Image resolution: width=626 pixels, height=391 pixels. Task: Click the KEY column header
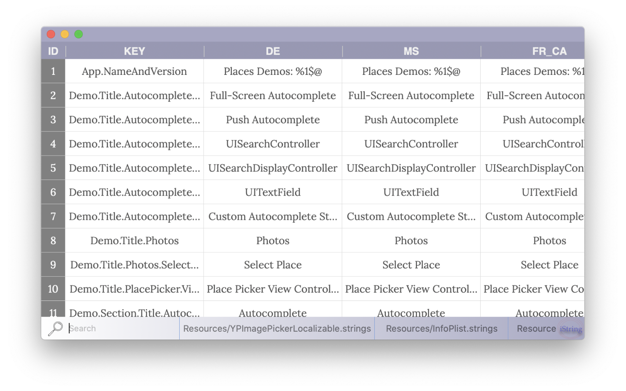(134, 51)
